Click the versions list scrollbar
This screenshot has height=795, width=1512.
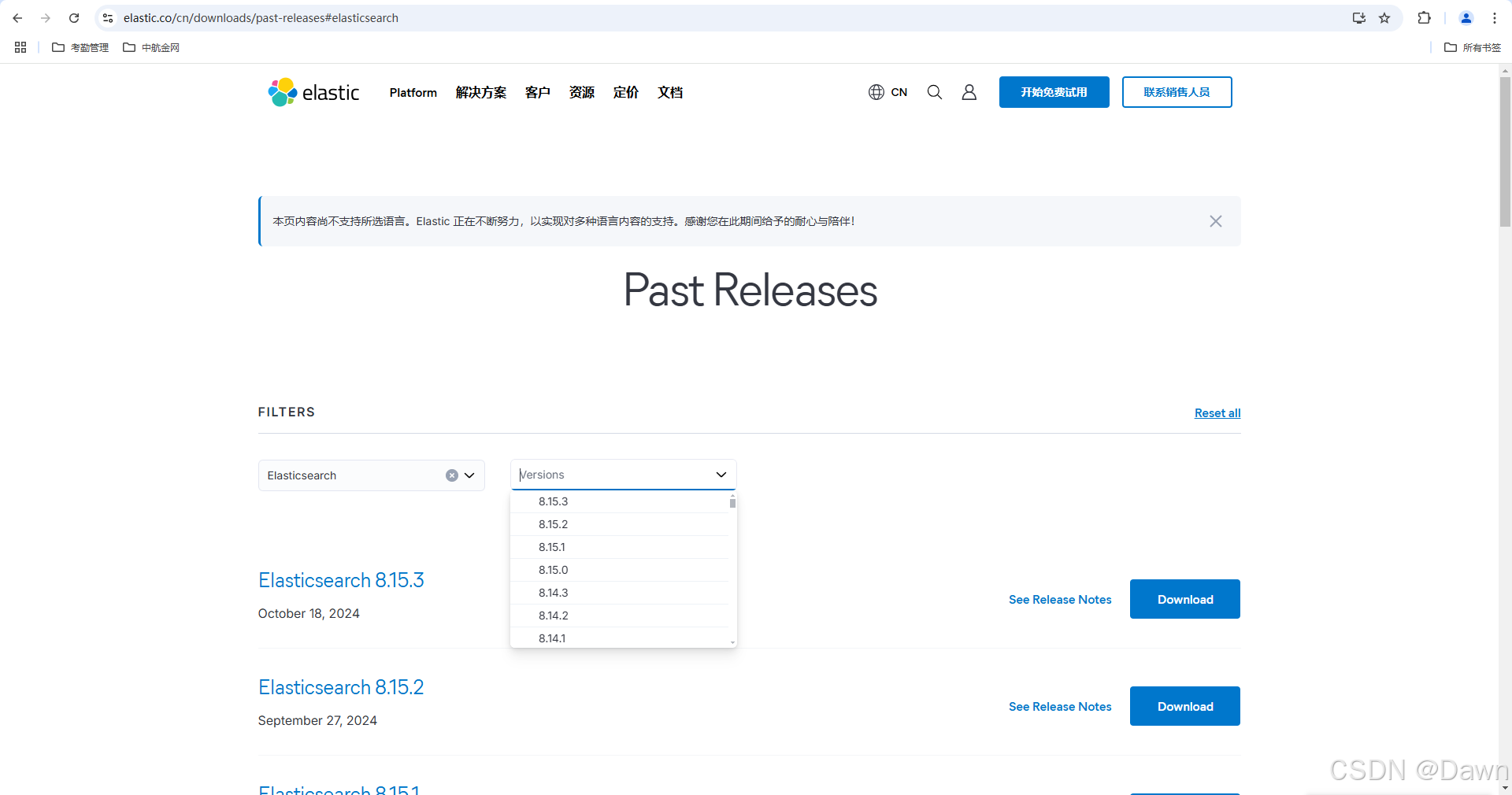[x=732, y=502]
